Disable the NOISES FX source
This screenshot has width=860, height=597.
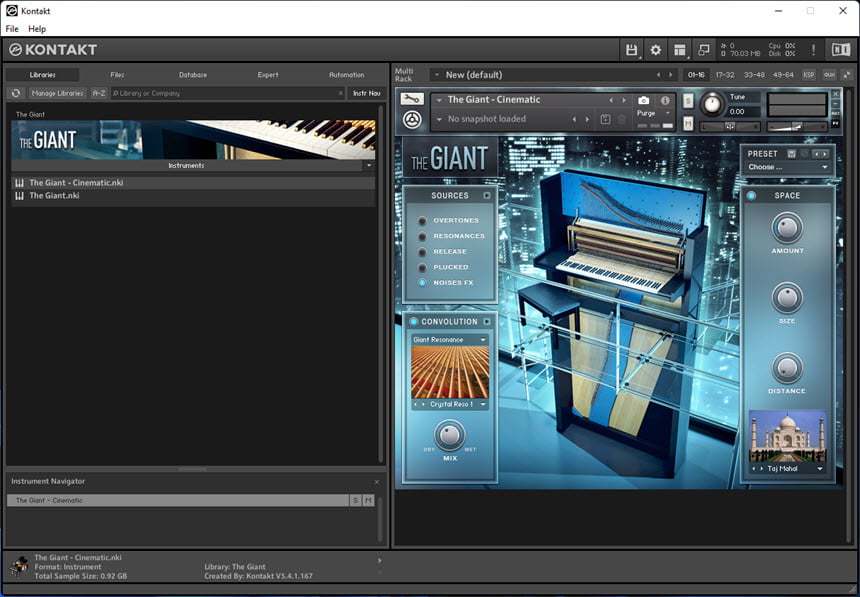click(422, 283)
